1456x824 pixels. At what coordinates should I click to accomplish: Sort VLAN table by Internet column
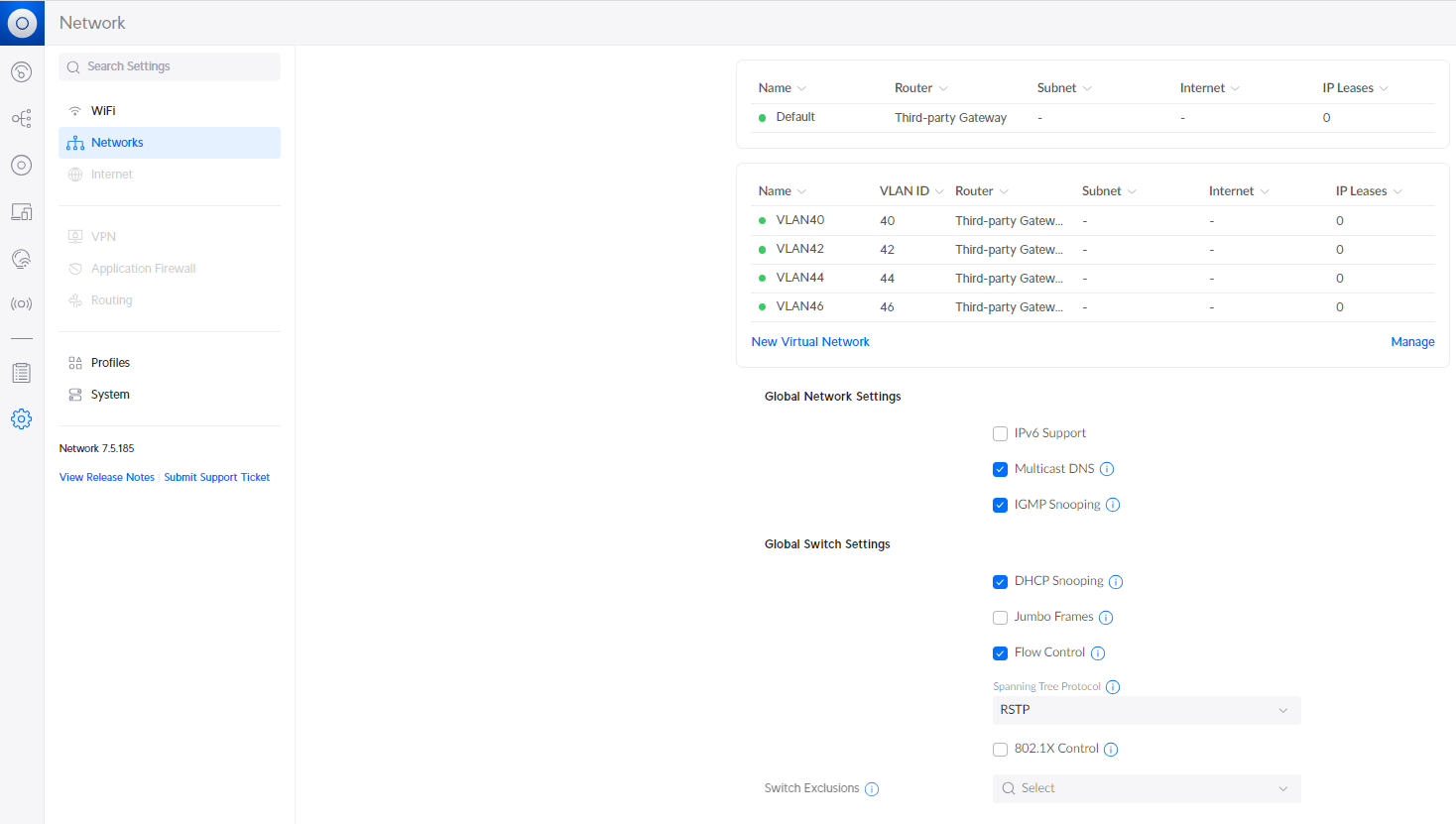[x=1239, y=191]
